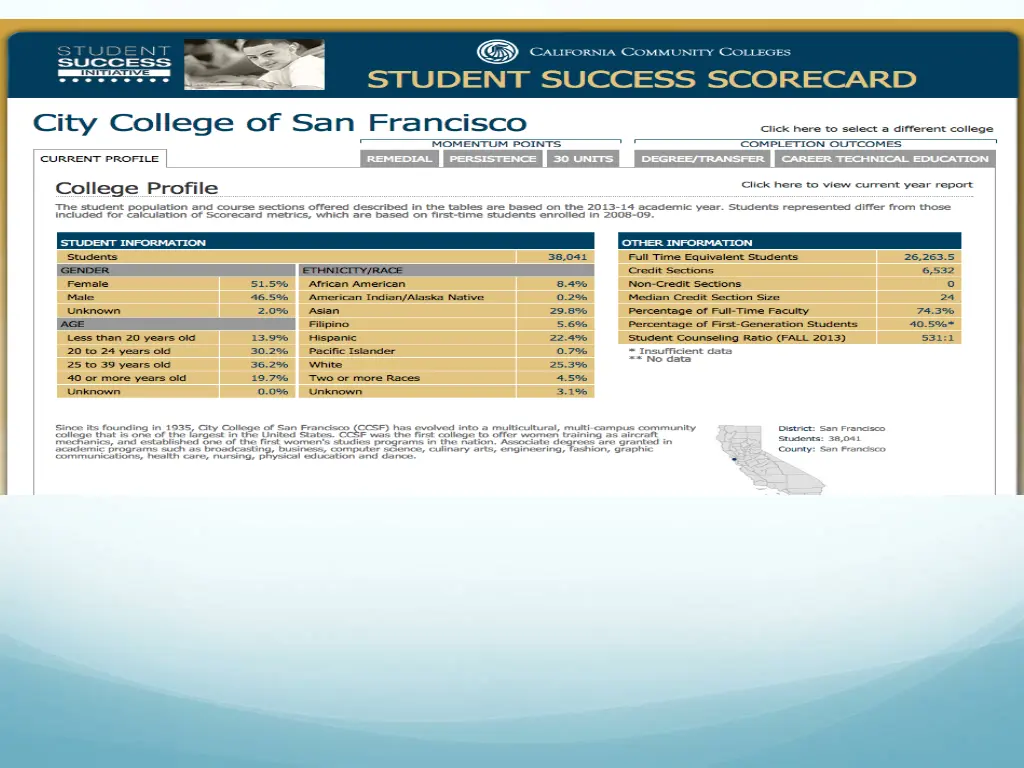Click the Student Success Scorecard banner title

click(x=641, y=79)
